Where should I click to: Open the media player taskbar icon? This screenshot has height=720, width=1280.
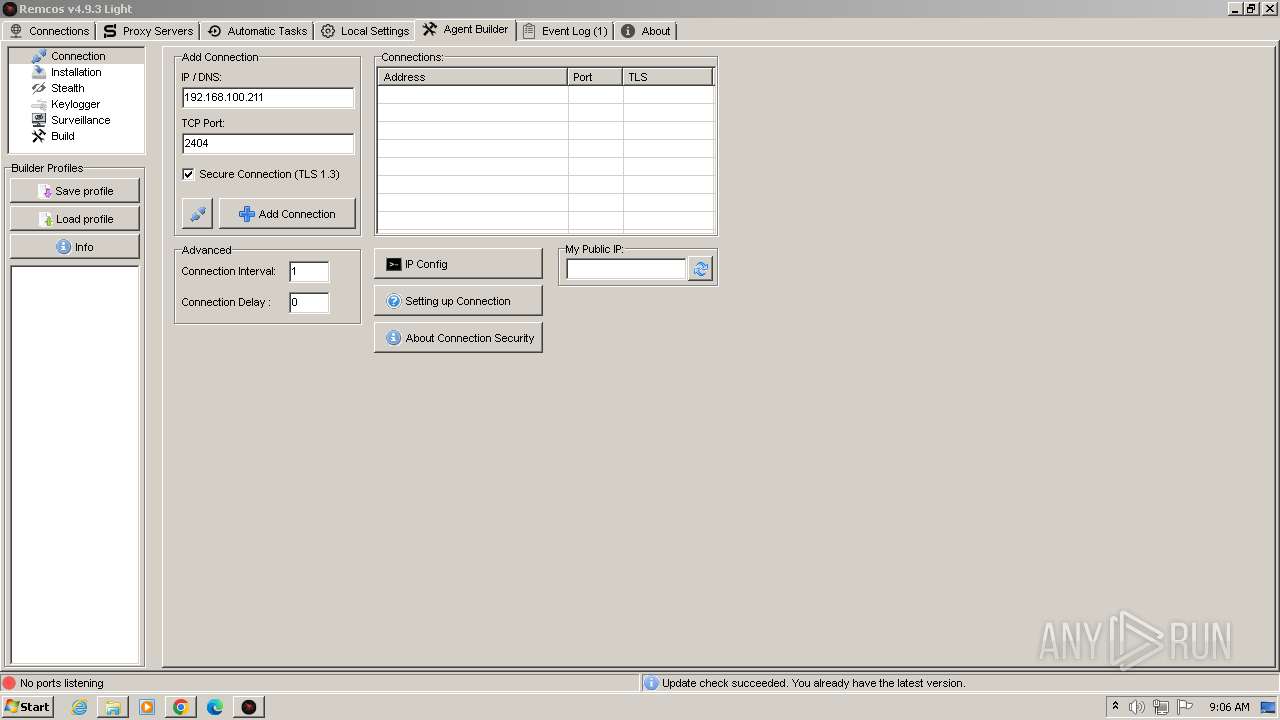(147, 707)
